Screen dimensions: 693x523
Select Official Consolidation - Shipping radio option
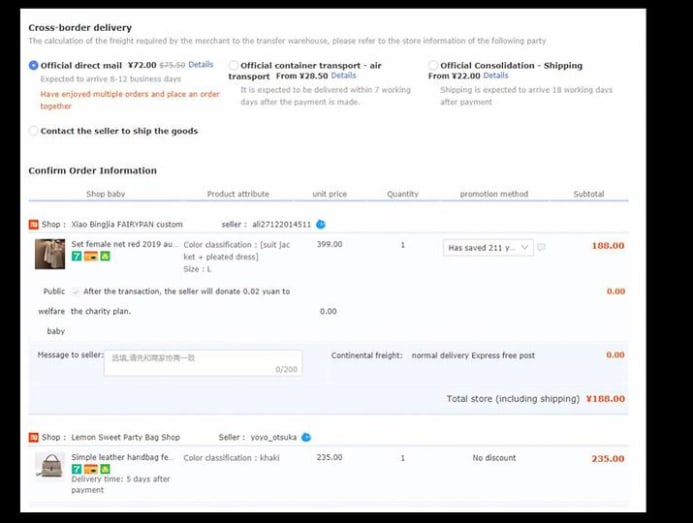[x=433, y=66]
